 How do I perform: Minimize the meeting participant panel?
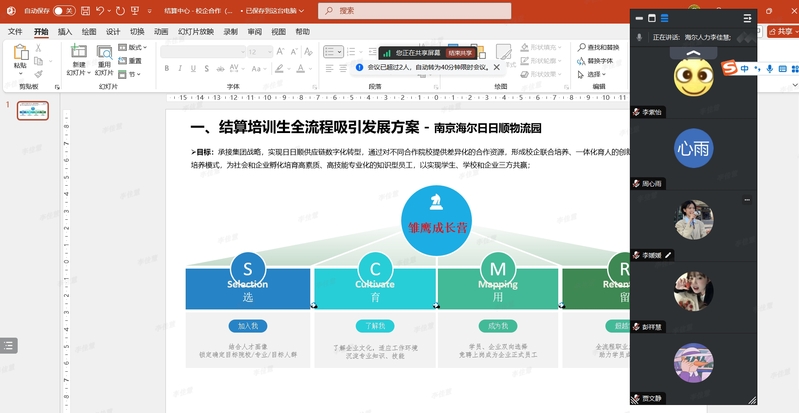639,18
